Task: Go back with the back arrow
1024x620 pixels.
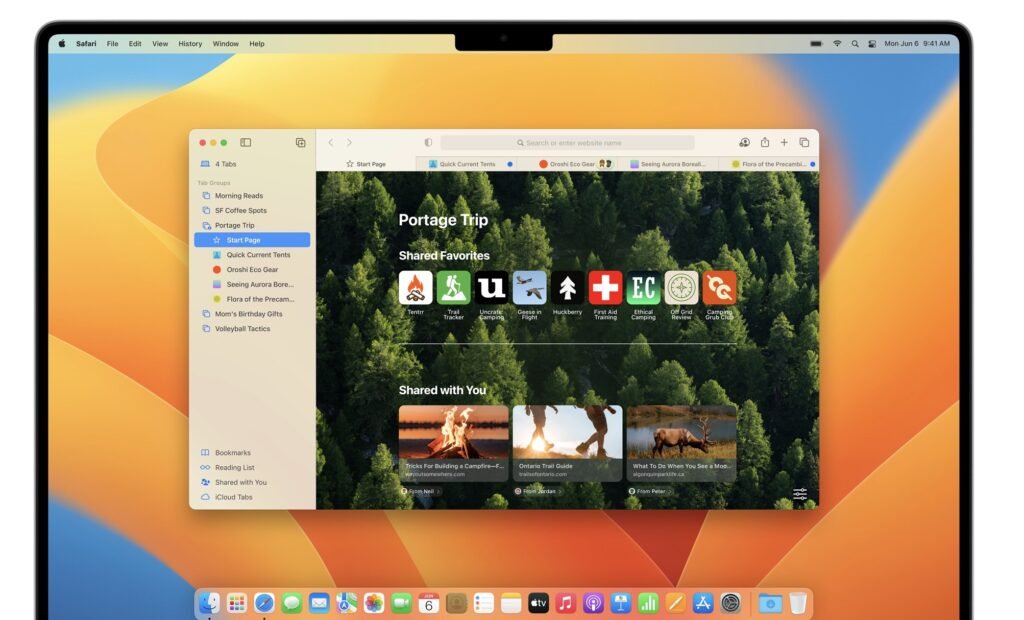Action: (x=331, y=142)
